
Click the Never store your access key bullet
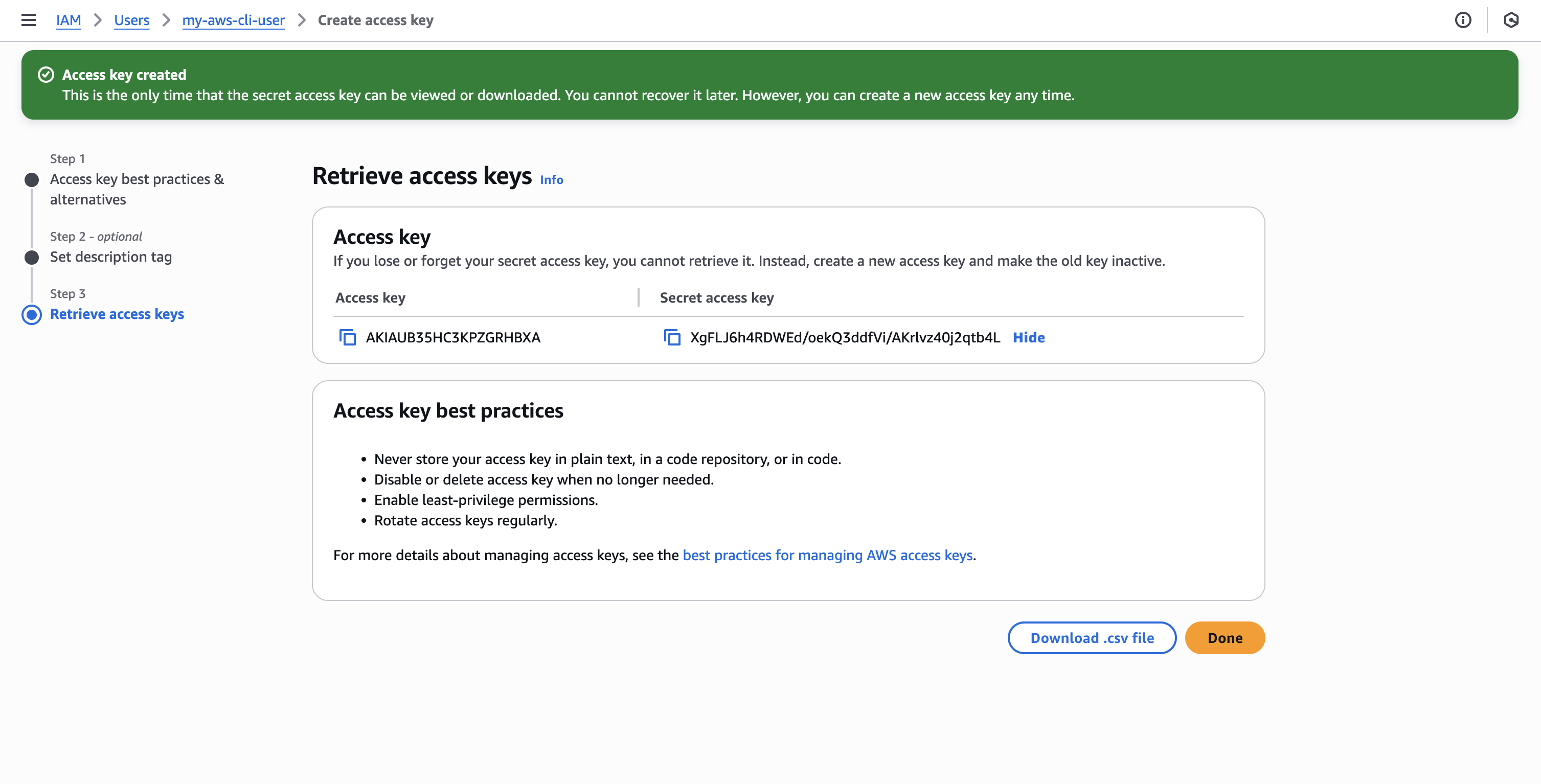tap(607, 459)
